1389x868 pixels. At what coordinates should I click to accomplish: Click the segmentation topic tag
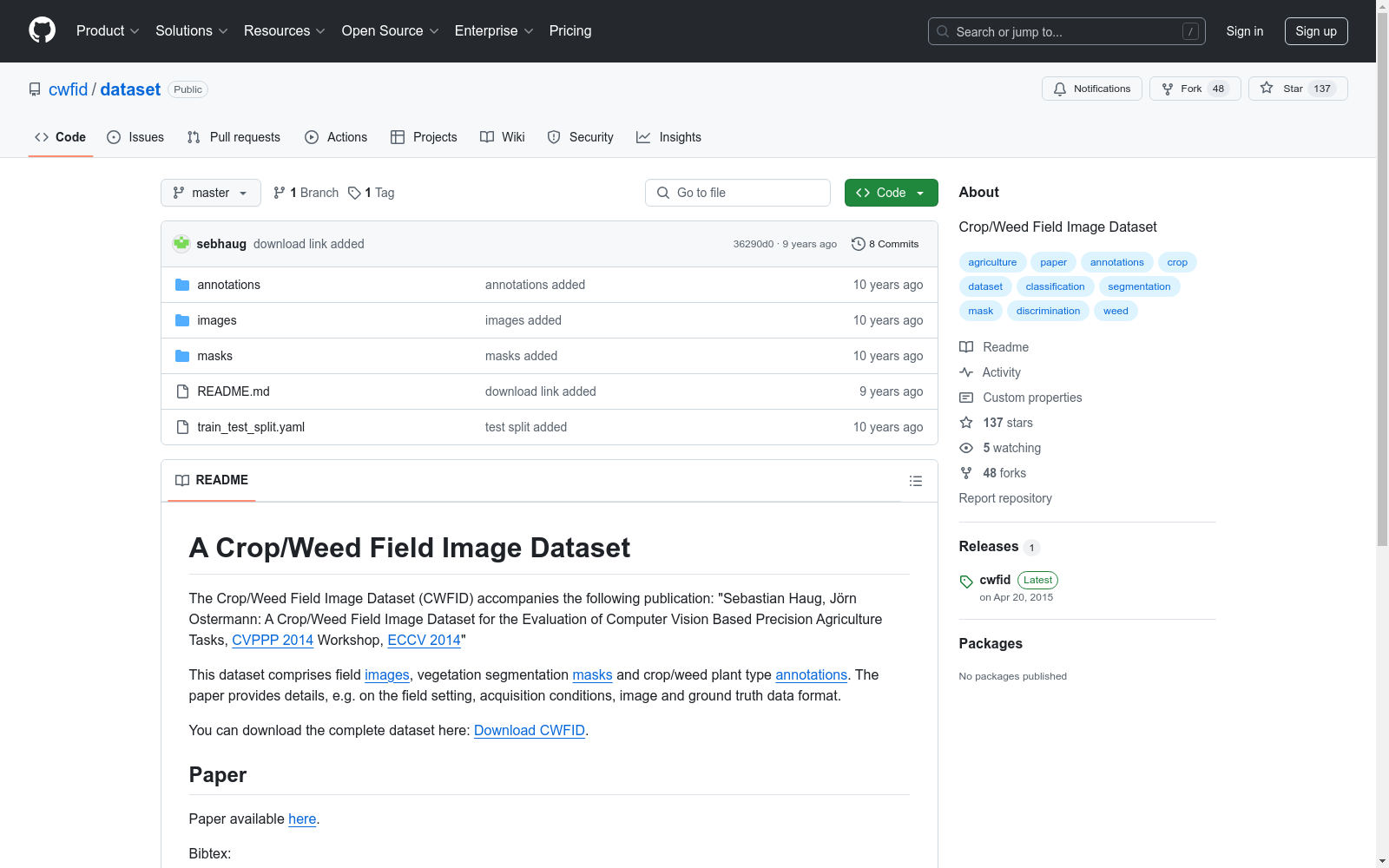tap(1139, 286)
